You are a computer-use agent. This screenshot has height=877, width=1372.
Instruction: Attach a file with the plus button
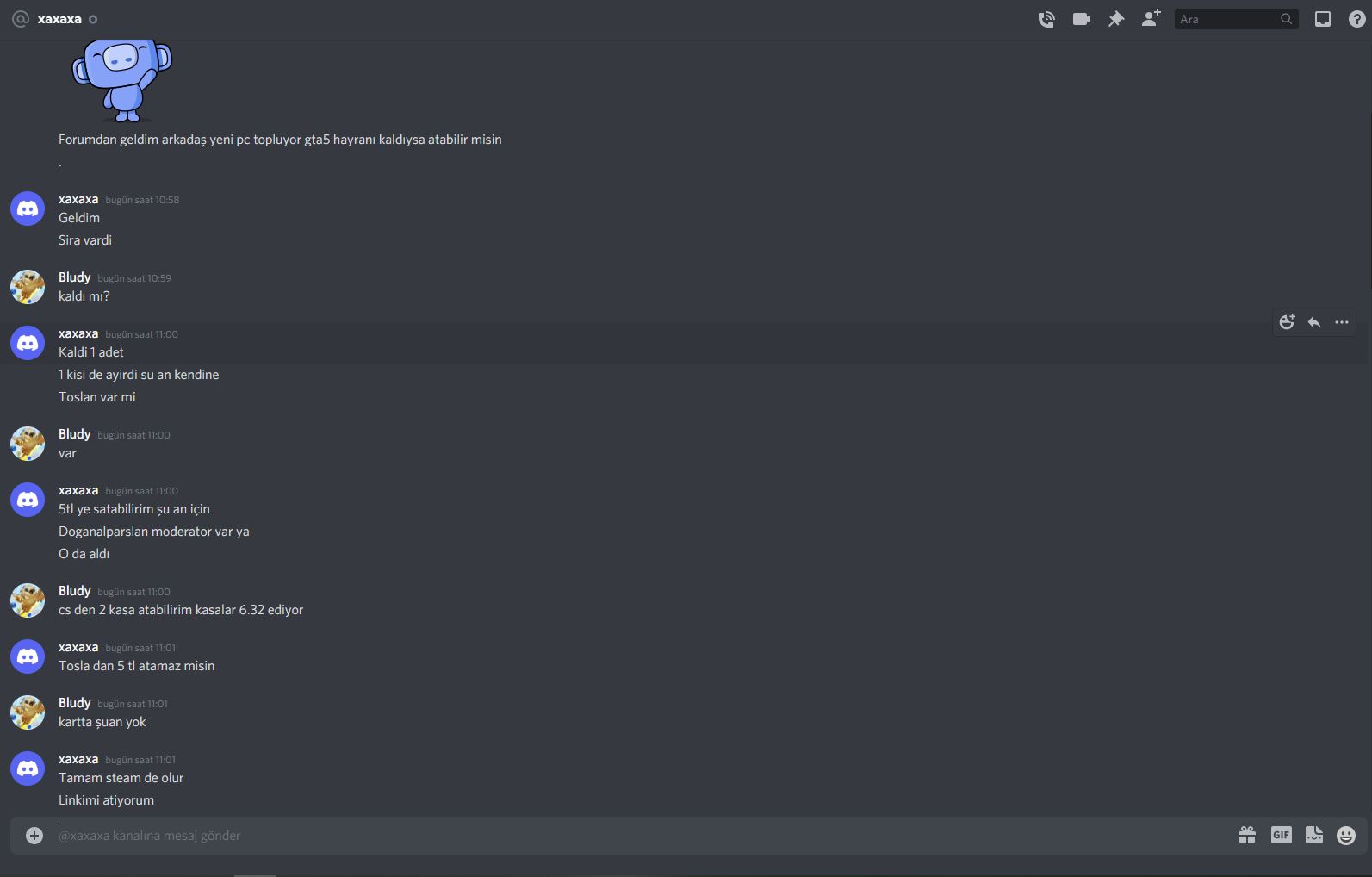(x=33, y=835)
